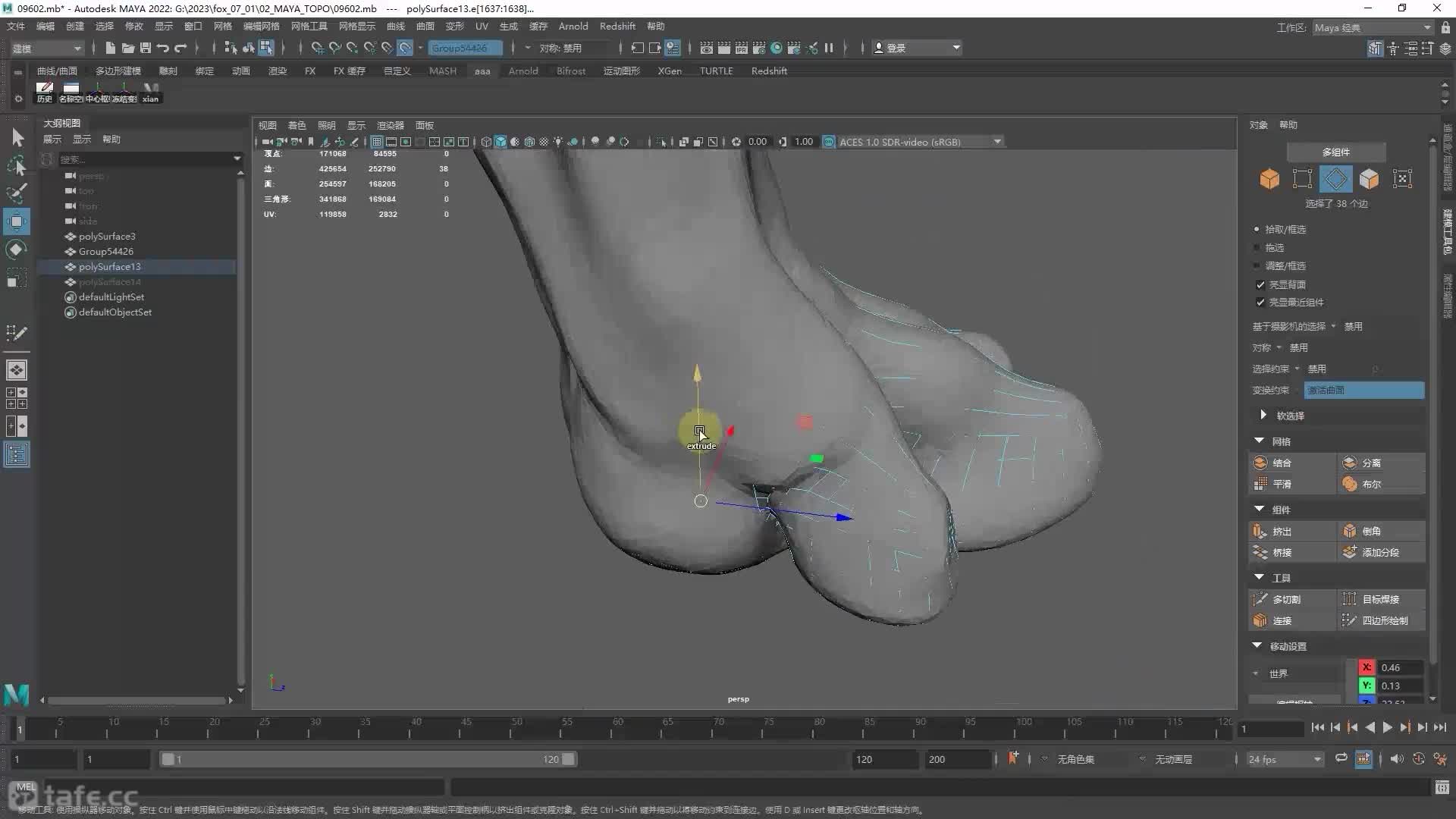Toggle the 亮显背面 checkbox
Screen dimensions: 1456x819
pyautogui.click(x=1260, y=284)
